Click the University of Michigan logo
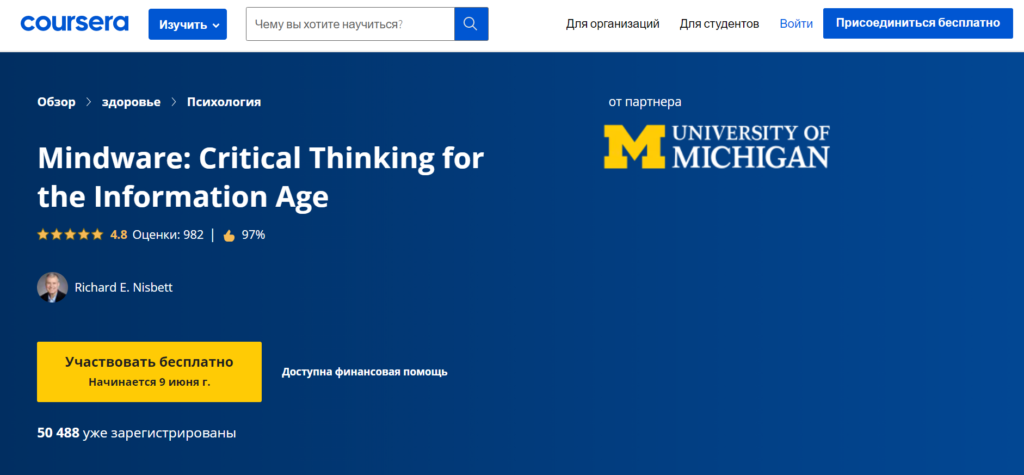This screenshot has height=475, width=1024. [716, 146]
